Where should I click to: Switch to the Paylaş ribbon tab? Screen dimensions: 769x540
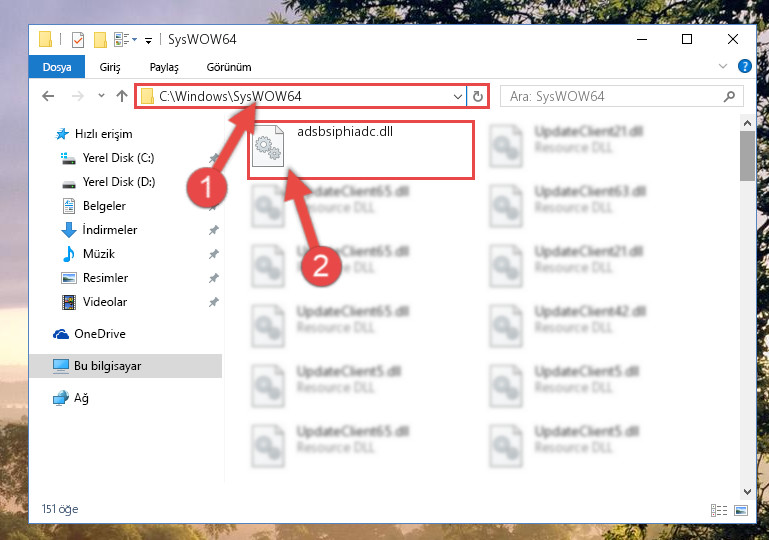(164, 67)
